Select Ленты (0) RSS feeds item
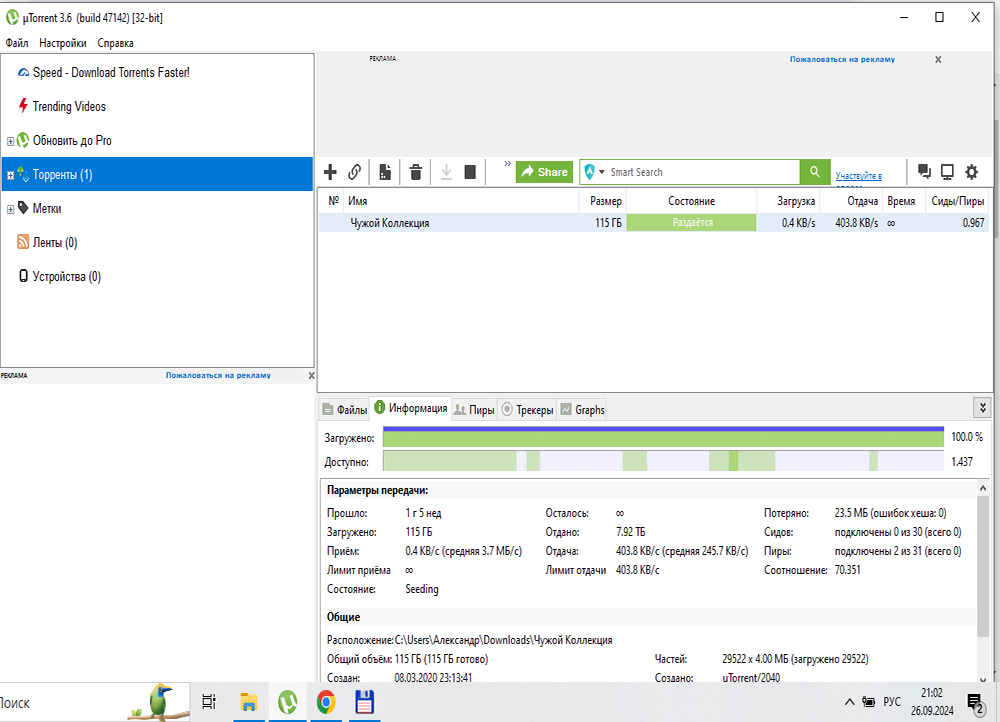 [55, 242]
